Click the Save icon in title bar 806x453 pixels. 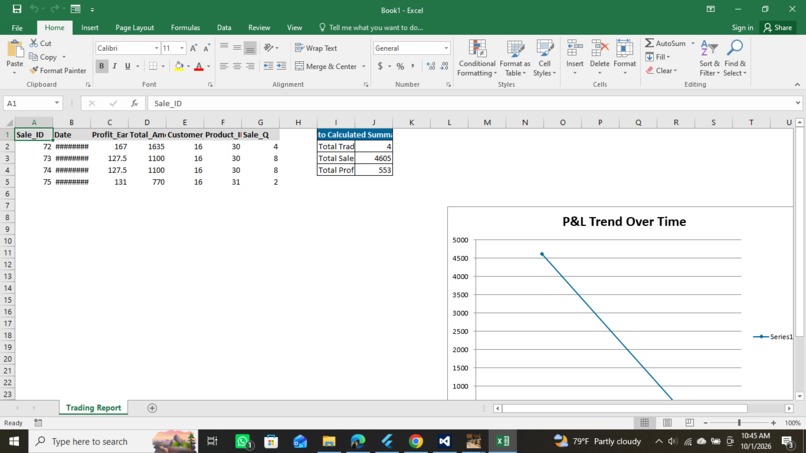tap(17, 9)
